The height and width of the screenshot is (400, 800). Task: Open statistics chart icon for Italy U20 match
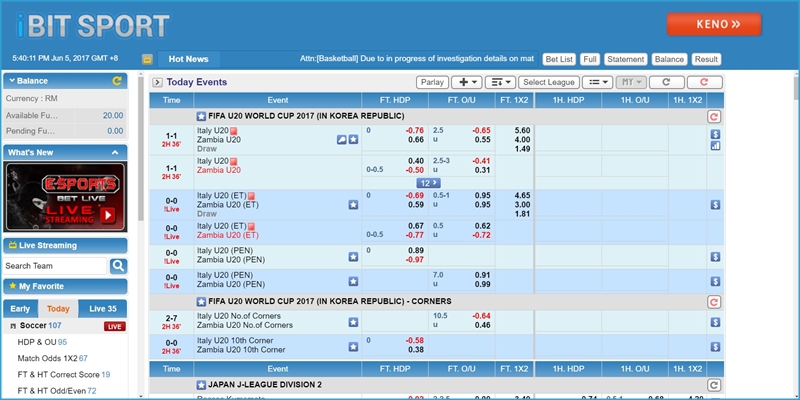click(x=715, y=145)
